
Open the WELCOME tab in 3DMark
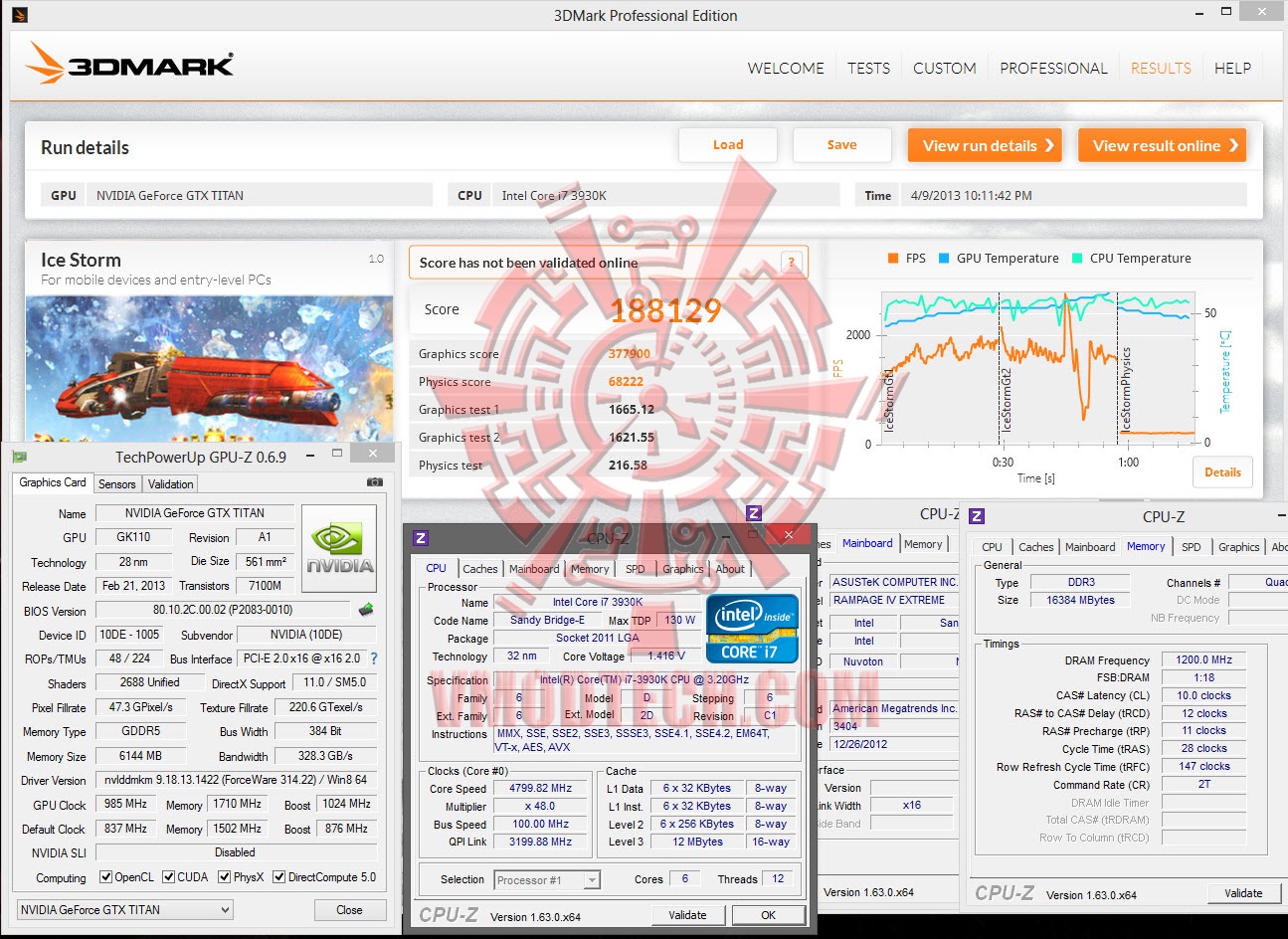pyautogui.click(x=786, y=69)
